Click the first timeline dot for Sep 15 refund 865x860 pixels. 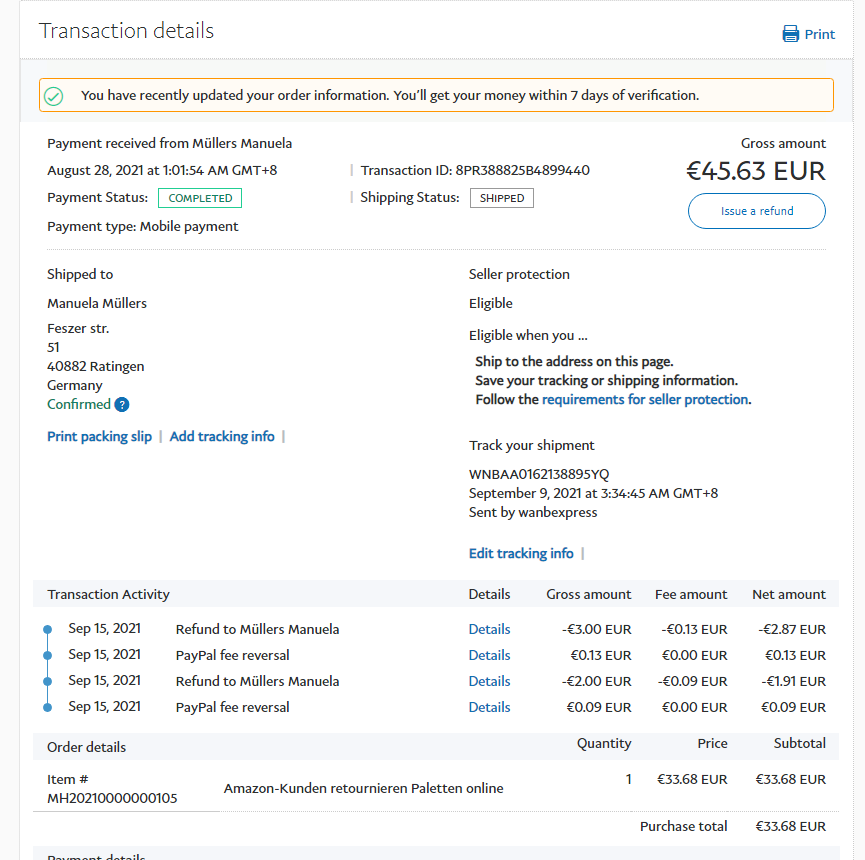pyautogui.click(x=47, y=629)
